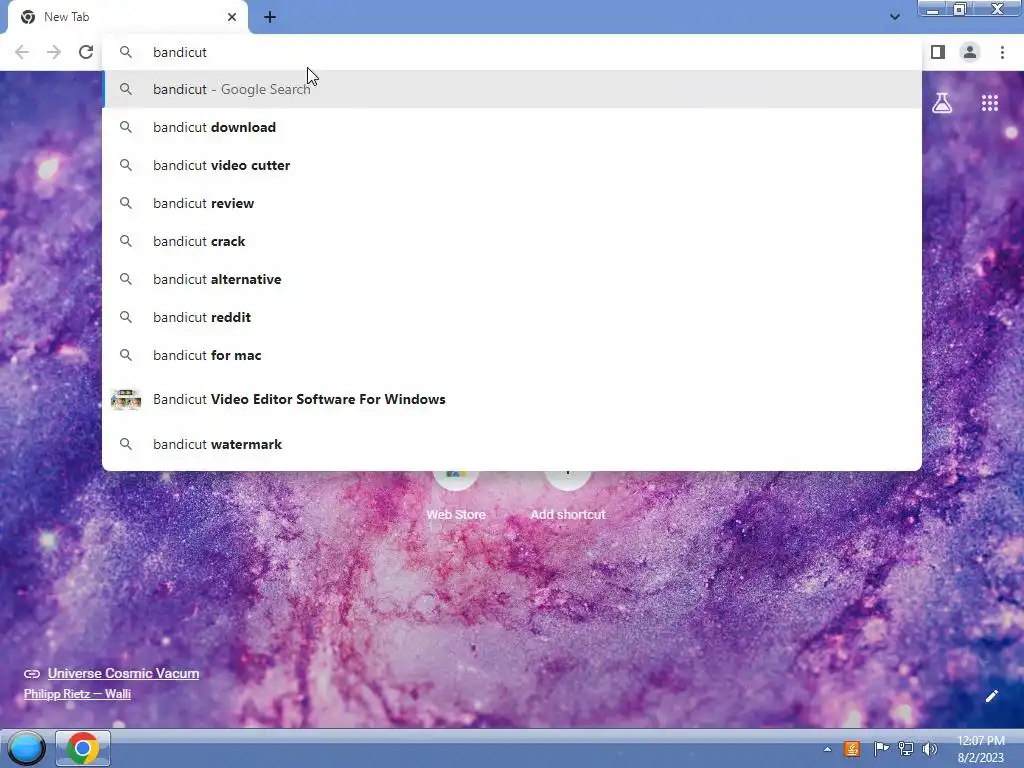Open the Windows Start orb

26,748
